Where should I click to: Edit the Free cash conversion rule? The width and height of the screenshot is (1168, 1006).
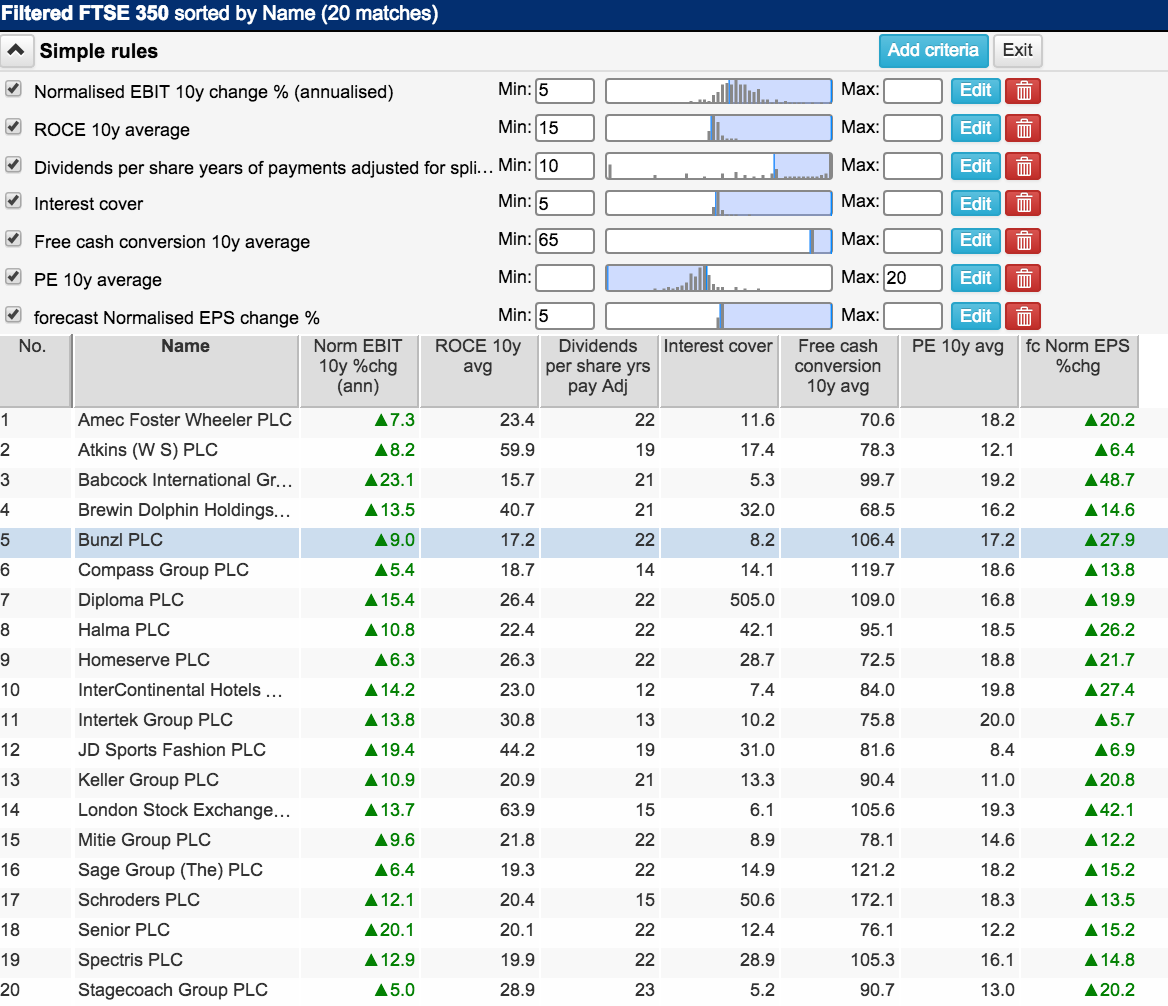[975, 241]
